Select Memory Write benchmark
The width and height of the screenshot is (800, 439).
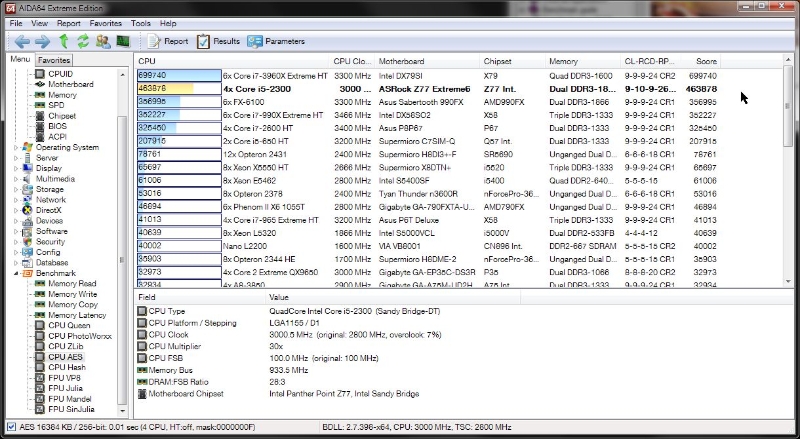72,295
